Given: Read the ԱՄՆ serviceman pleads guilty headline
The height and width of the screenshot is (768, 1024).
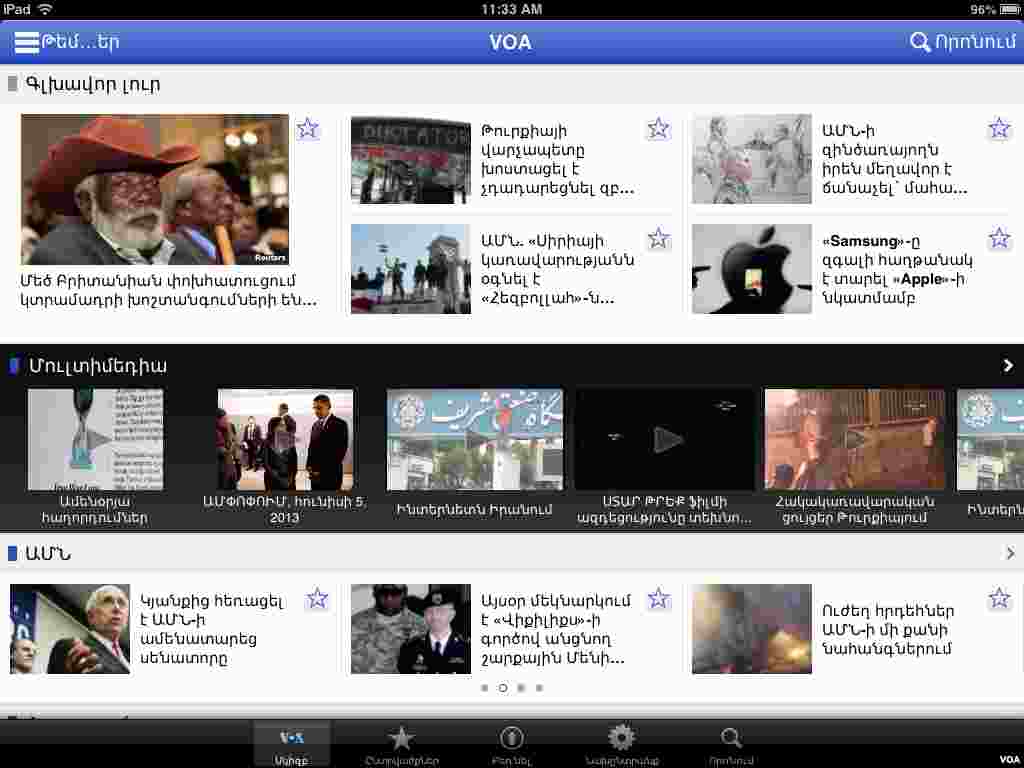Looking at the screenshot, I should tap(894, 159).
